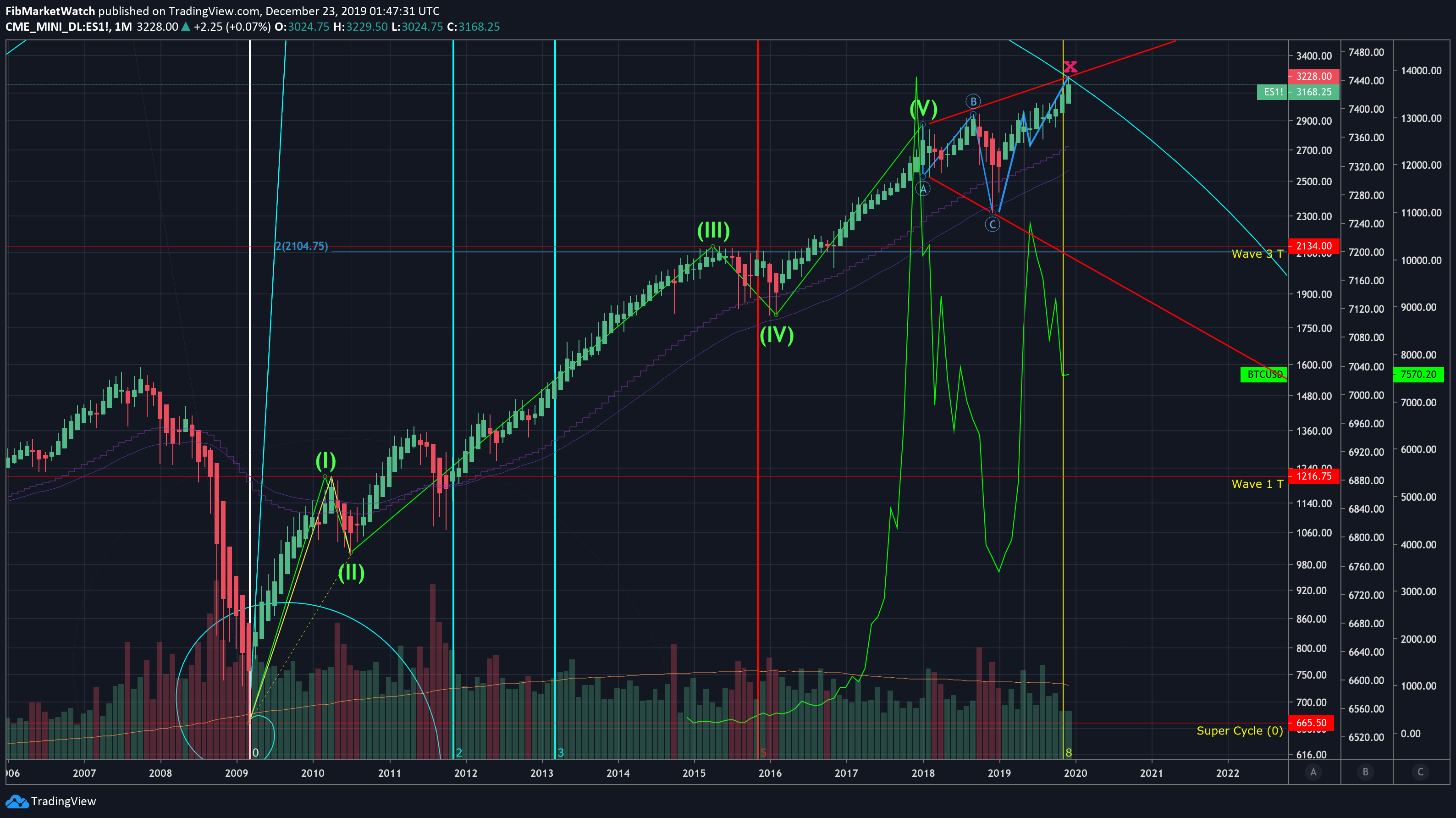Select the green (III) wave label
Image resolution: width=1456 pixels, height=818 pixels.
click(x=713, y=230)
